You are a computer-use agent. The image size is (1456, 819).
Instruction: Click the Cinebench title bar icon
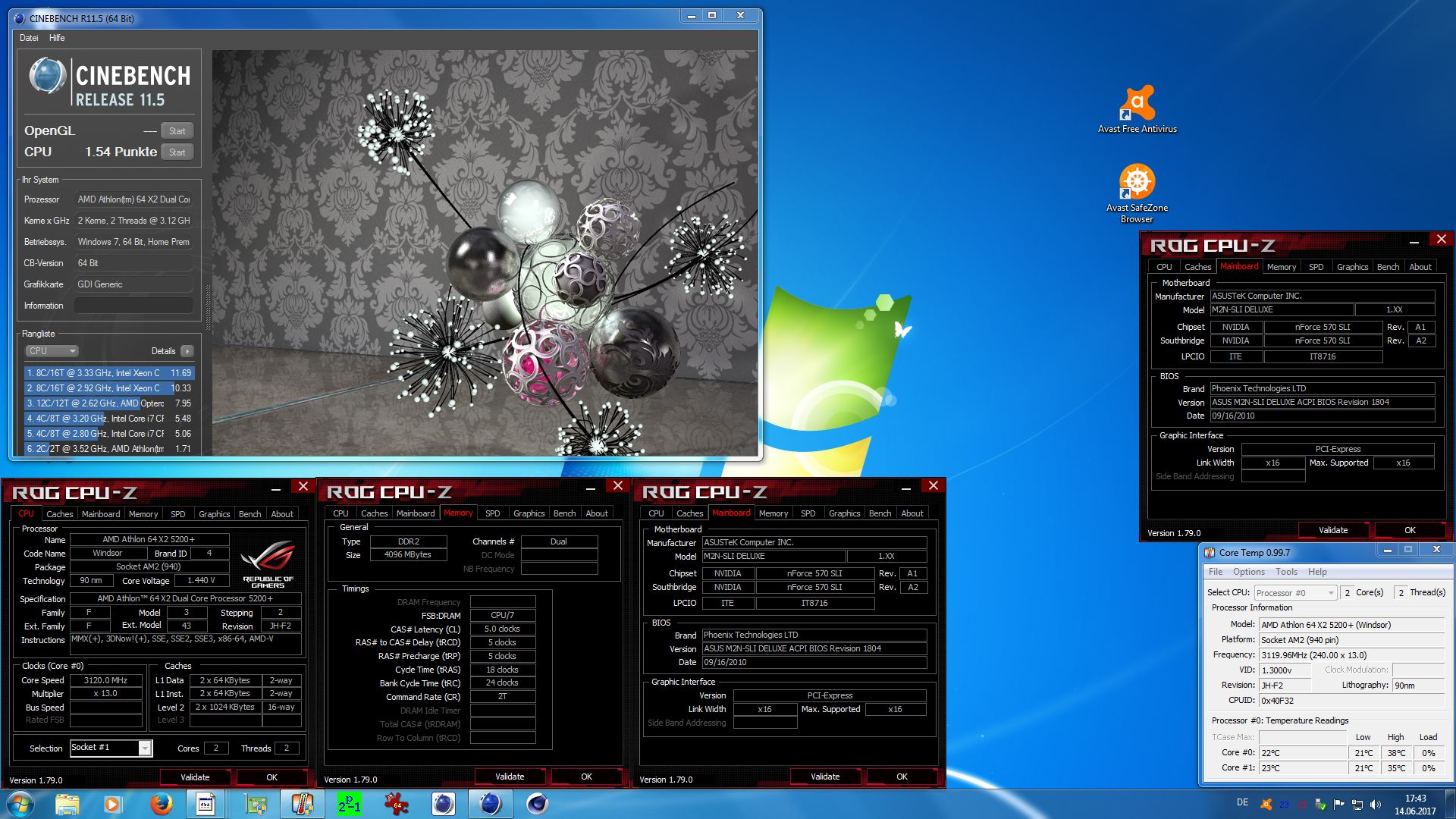tap(19, 18)
